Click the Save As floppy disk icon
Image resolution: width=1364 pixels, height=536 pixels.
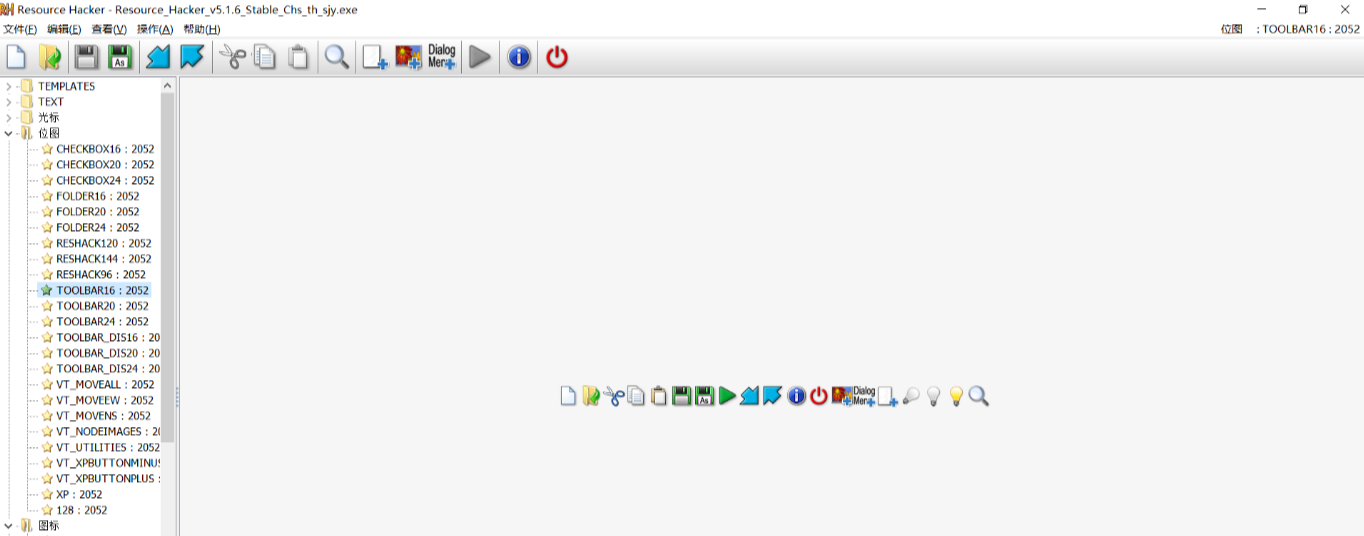(120, 57)
